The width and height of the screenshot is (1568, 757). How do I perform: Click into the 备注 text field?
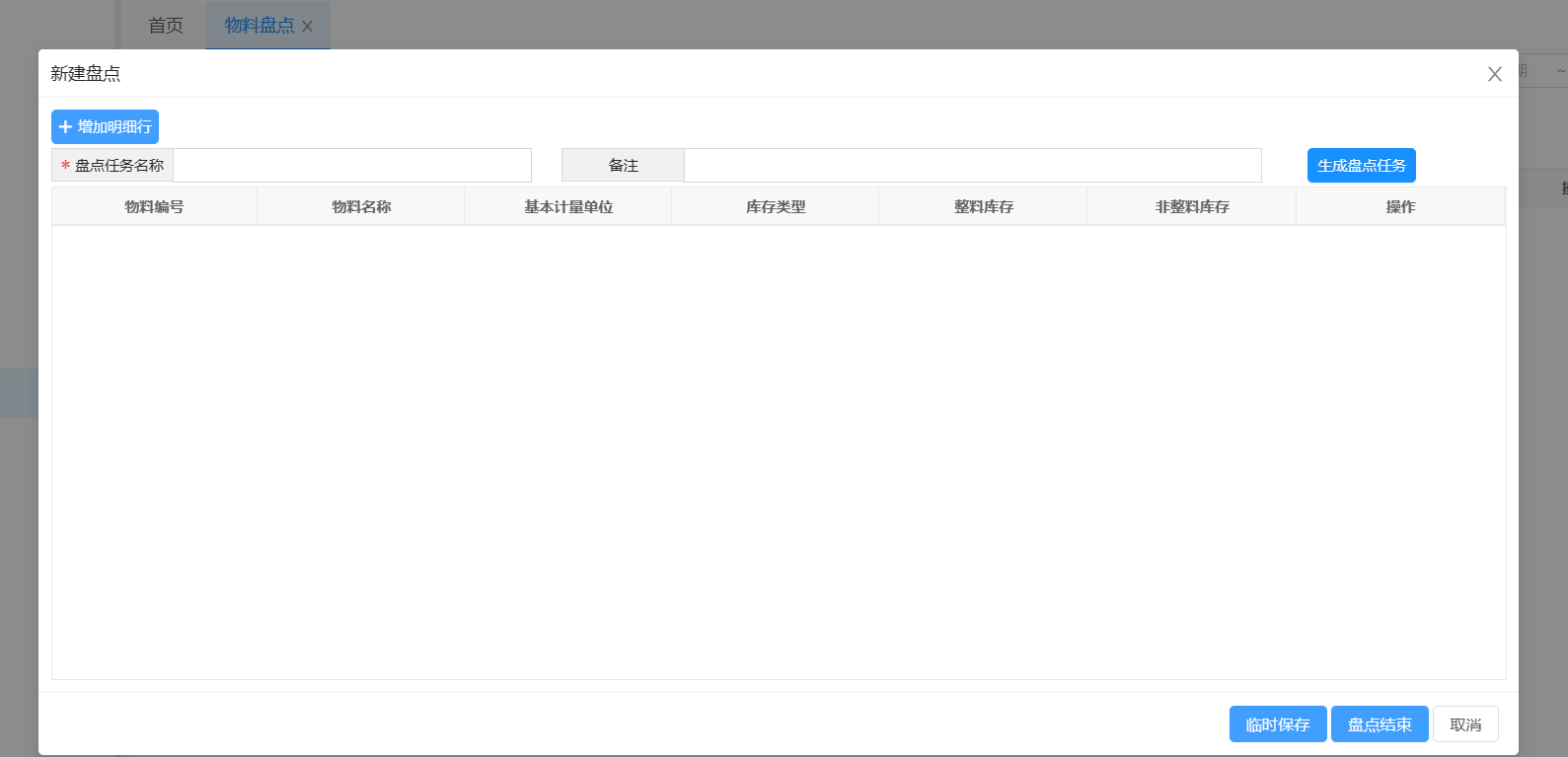972,166
